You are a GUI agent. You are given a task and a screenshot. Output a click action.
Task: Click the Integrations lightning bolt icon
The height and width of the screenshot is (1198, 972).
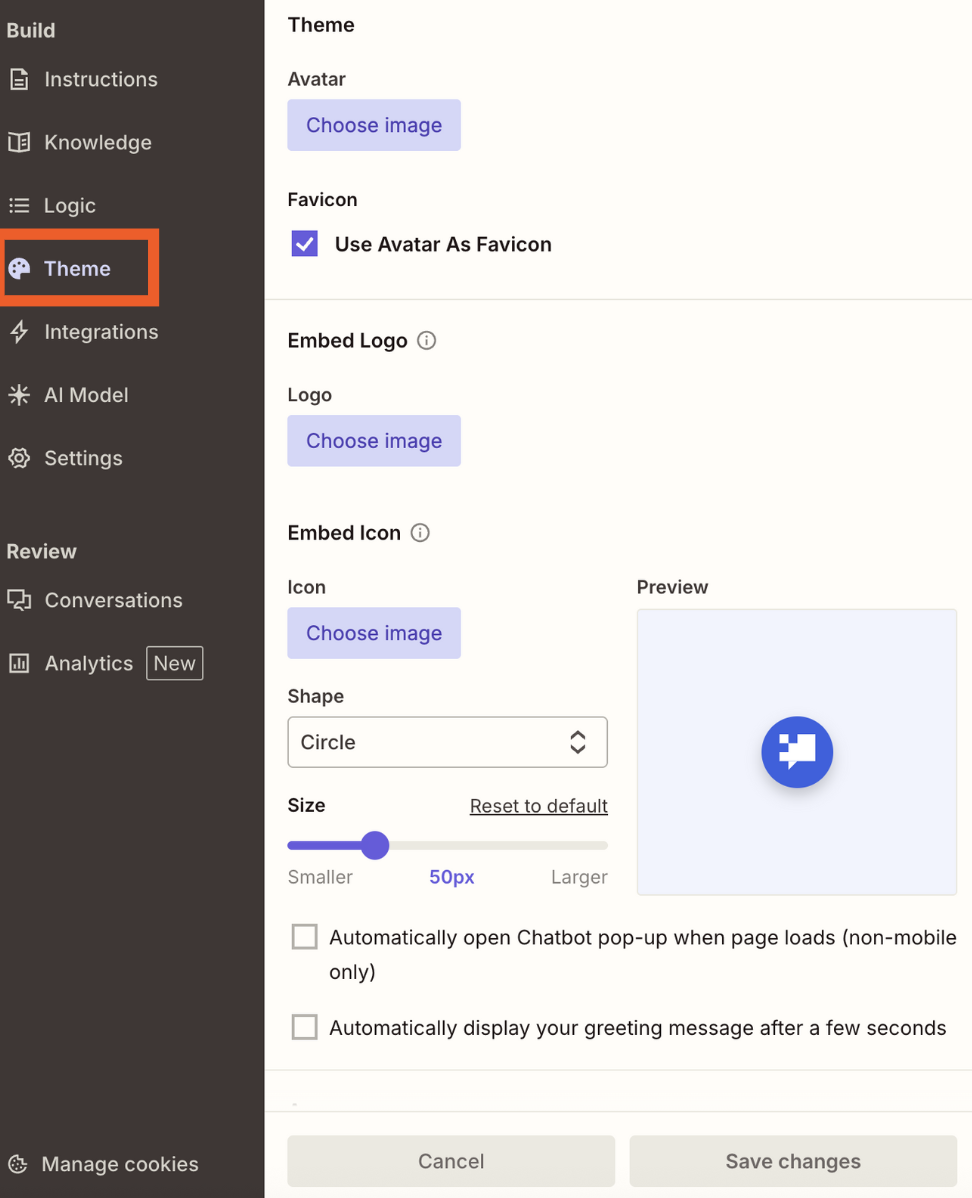[x=19, y=331]
